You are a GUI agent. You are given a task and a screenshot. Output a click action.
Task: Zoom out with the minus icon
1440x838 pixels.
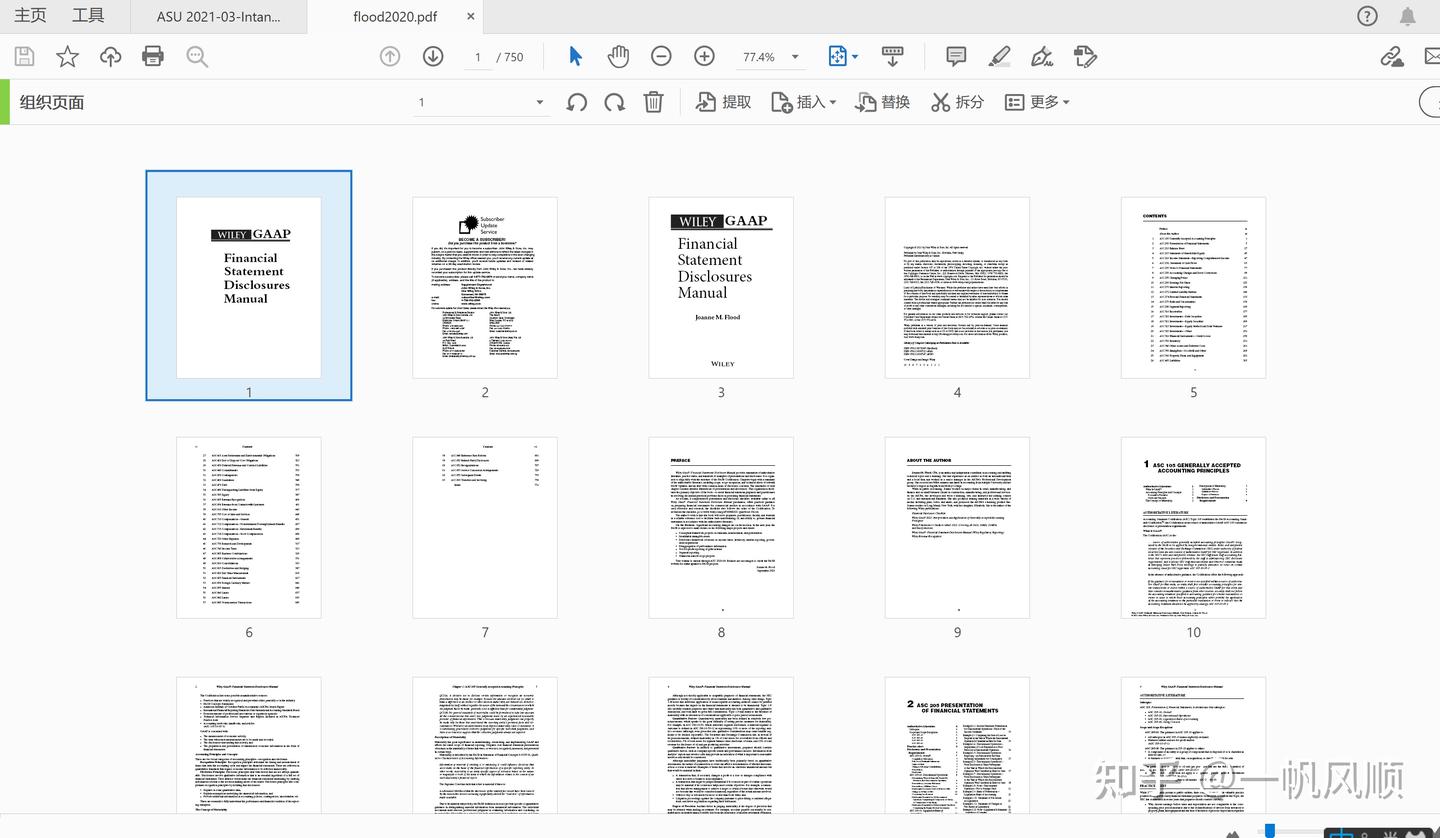661,57
